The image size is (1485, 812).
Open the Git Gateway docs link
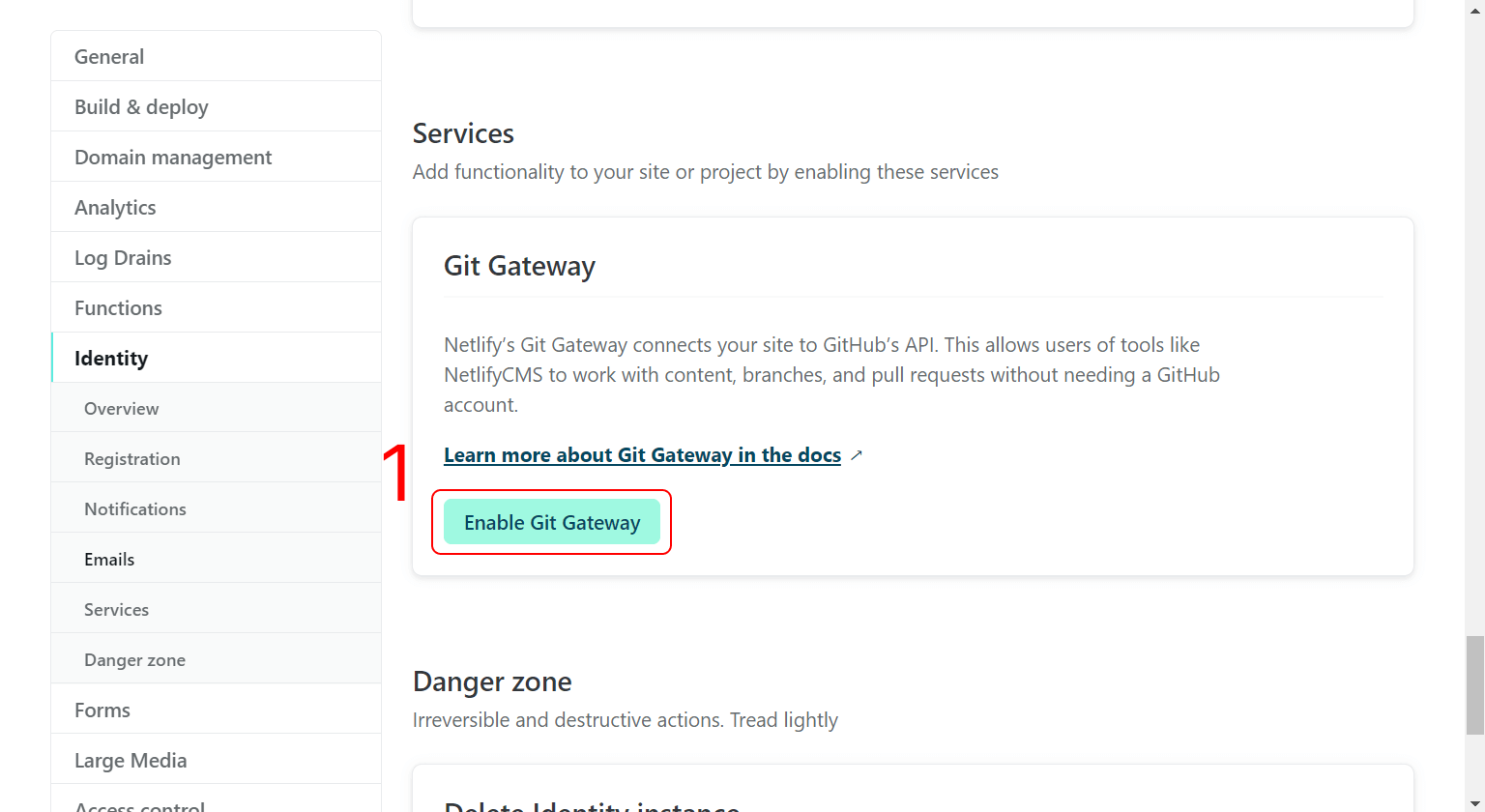(x=642, y=454)
